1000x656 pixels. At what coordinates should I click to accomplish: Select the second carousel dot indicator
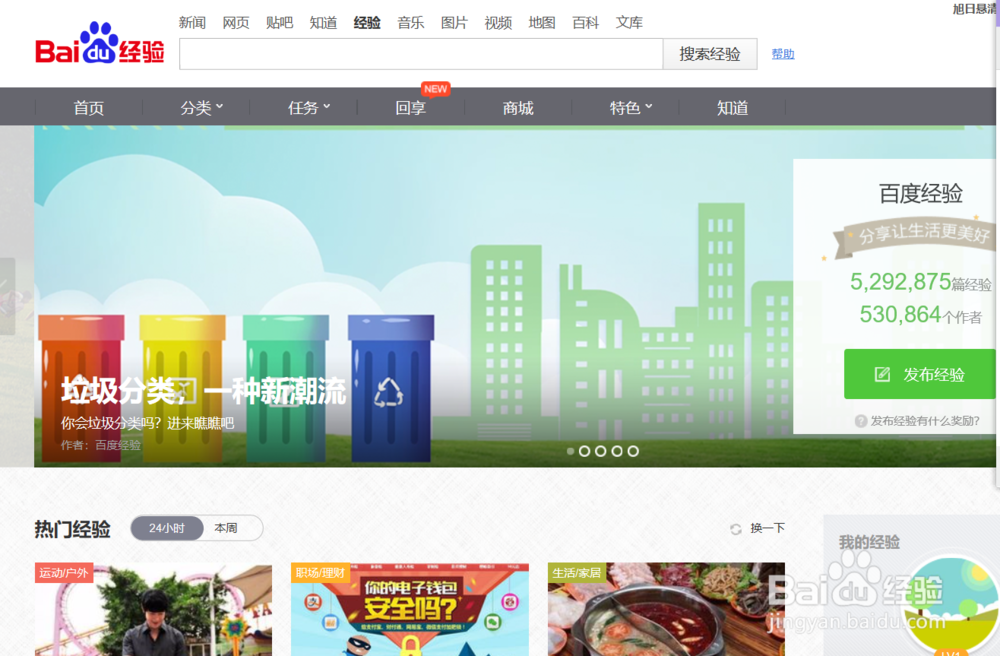click(x=584, y=451)
